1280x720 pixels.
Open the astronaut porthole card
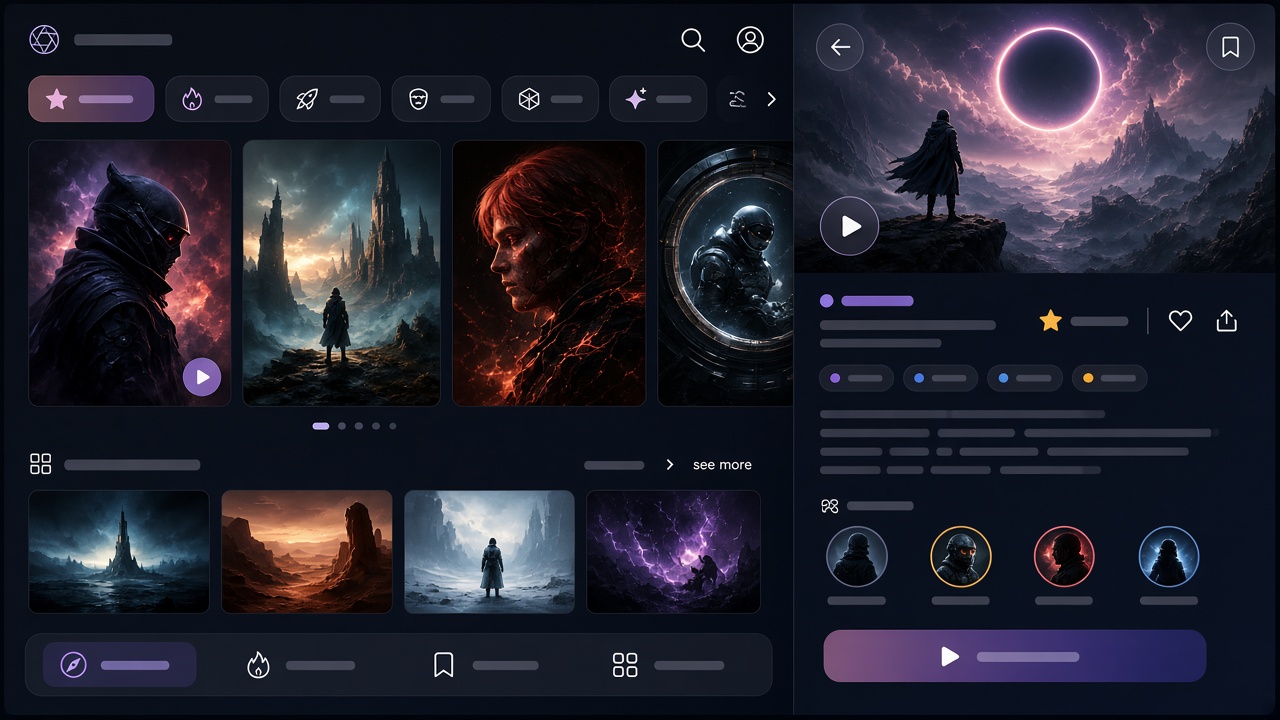pyautogui.click(x=725, y=273)
